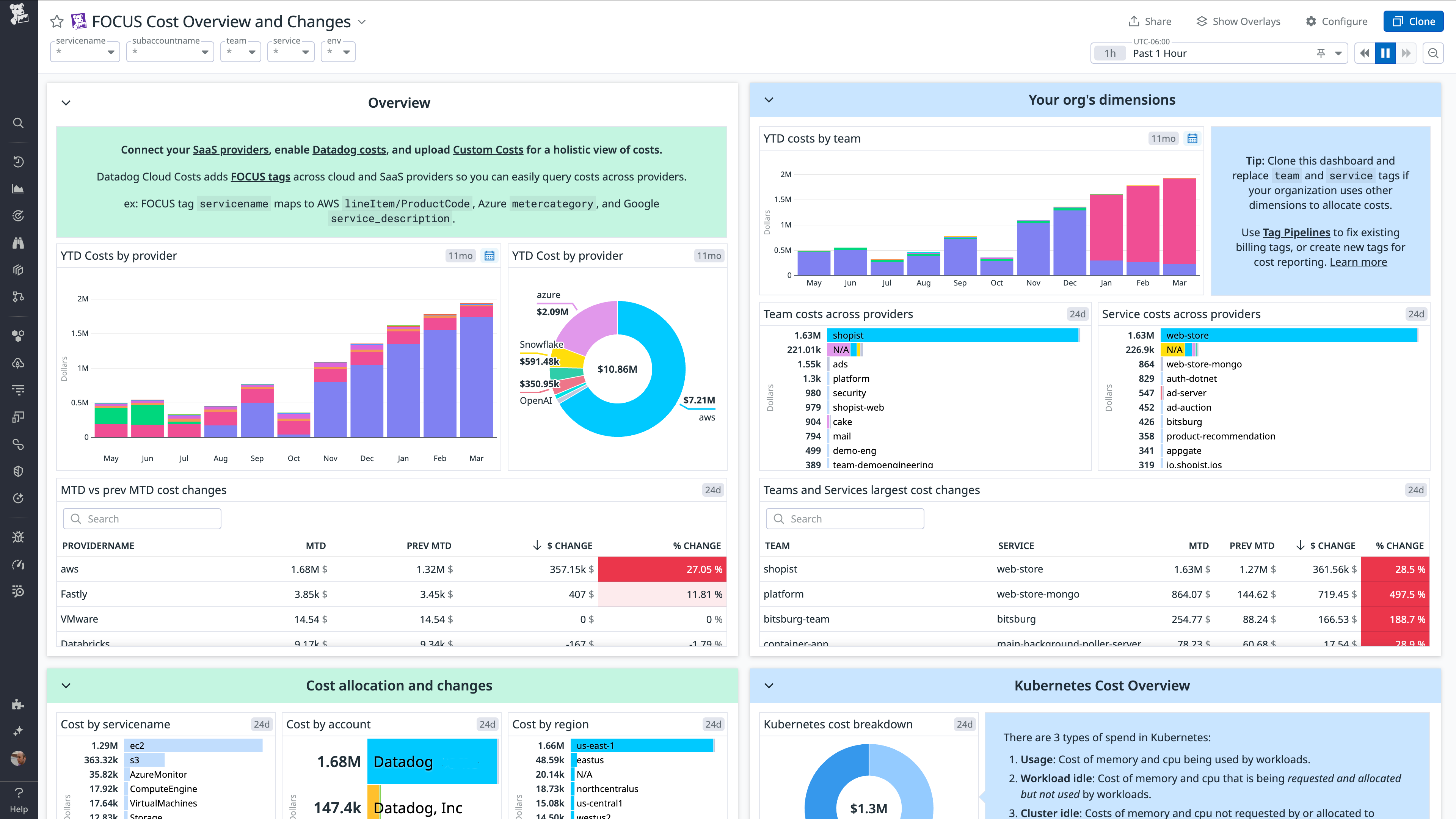Open the security shield icon in sidebar
The width and height of the screenshot is (1456, 819).
[x=19, y=471]
